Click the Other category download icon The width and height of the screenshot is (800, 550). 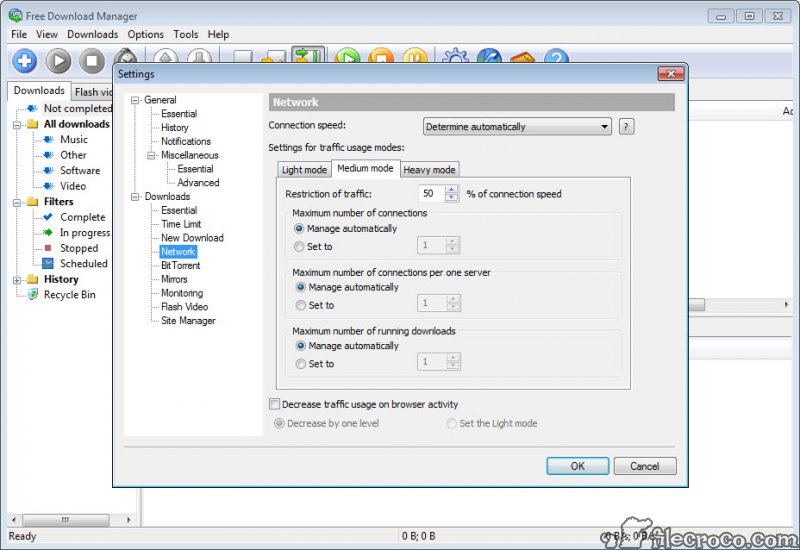pos(48,155)
